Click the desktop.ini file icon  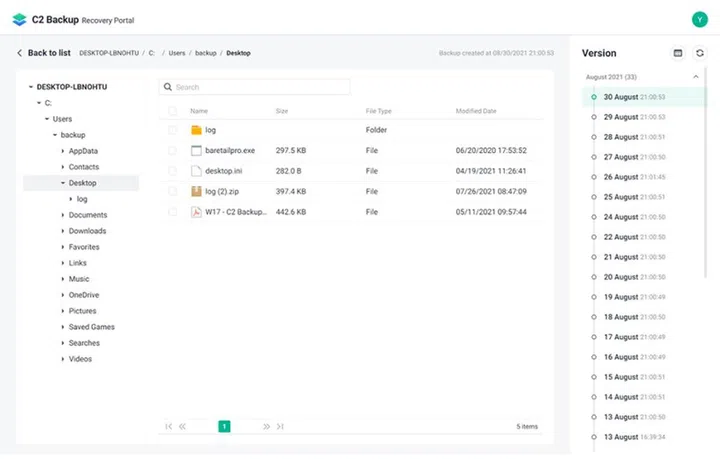point(196,171)
